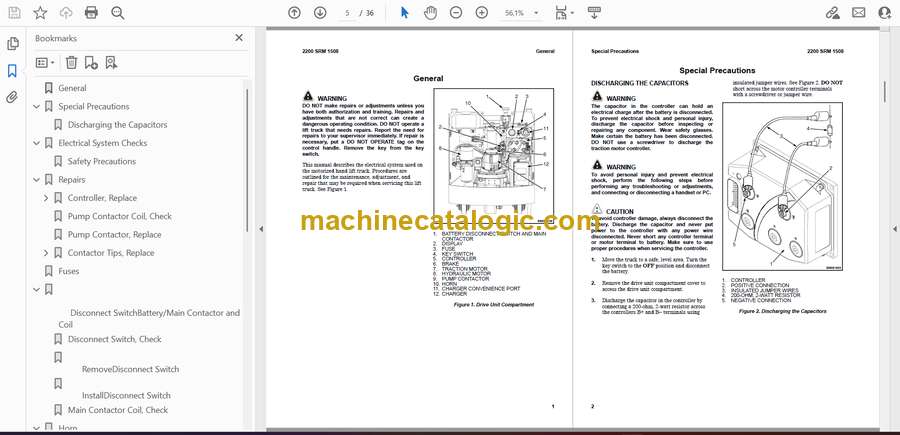The width and height of the screenshot is (900, 435).
Task: Open bookmarks options menu dropdown
Action: (45, 63)
